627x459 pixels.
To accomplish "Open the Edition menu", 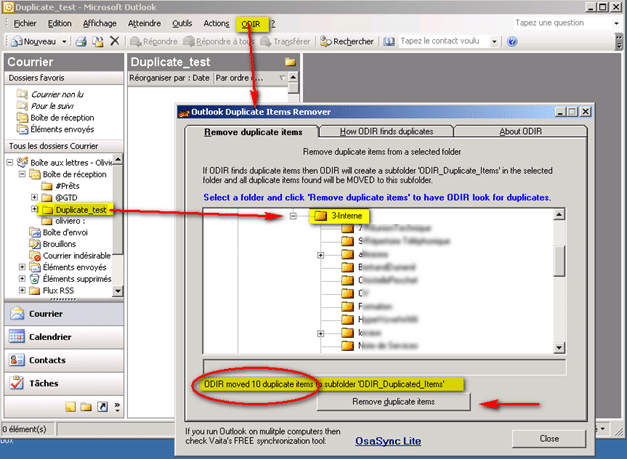I will coord(60,24).
